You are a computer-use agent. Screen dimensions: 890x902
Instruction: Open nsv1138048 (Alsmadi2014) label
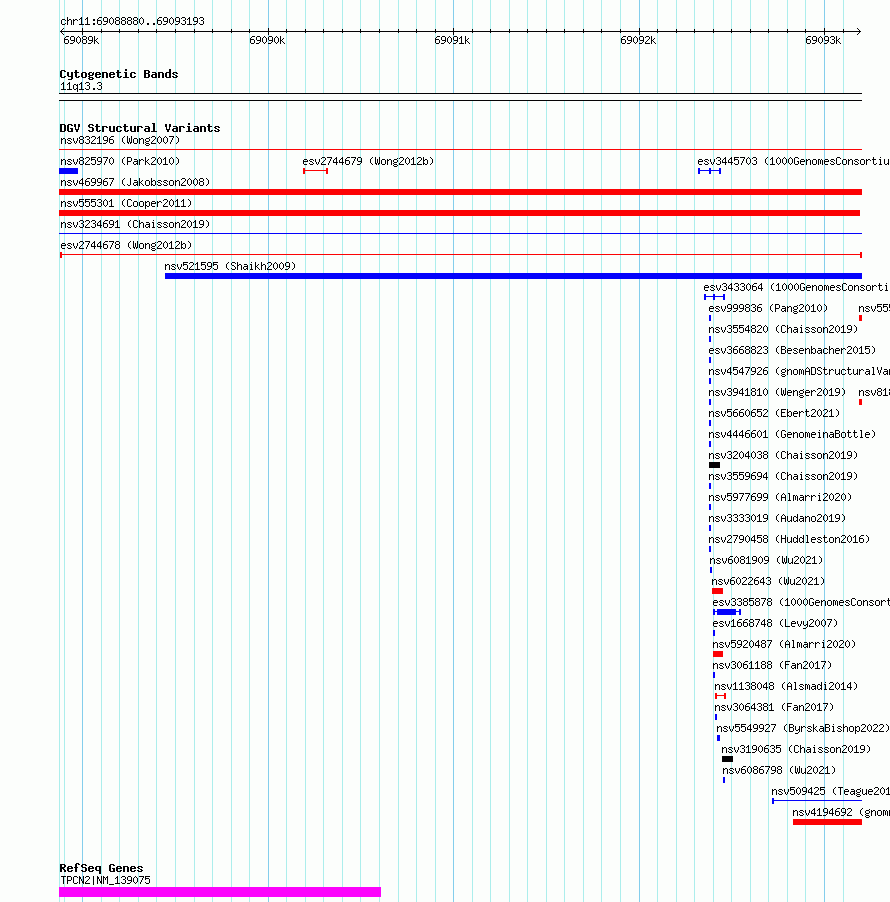click(x=786, y=686)
